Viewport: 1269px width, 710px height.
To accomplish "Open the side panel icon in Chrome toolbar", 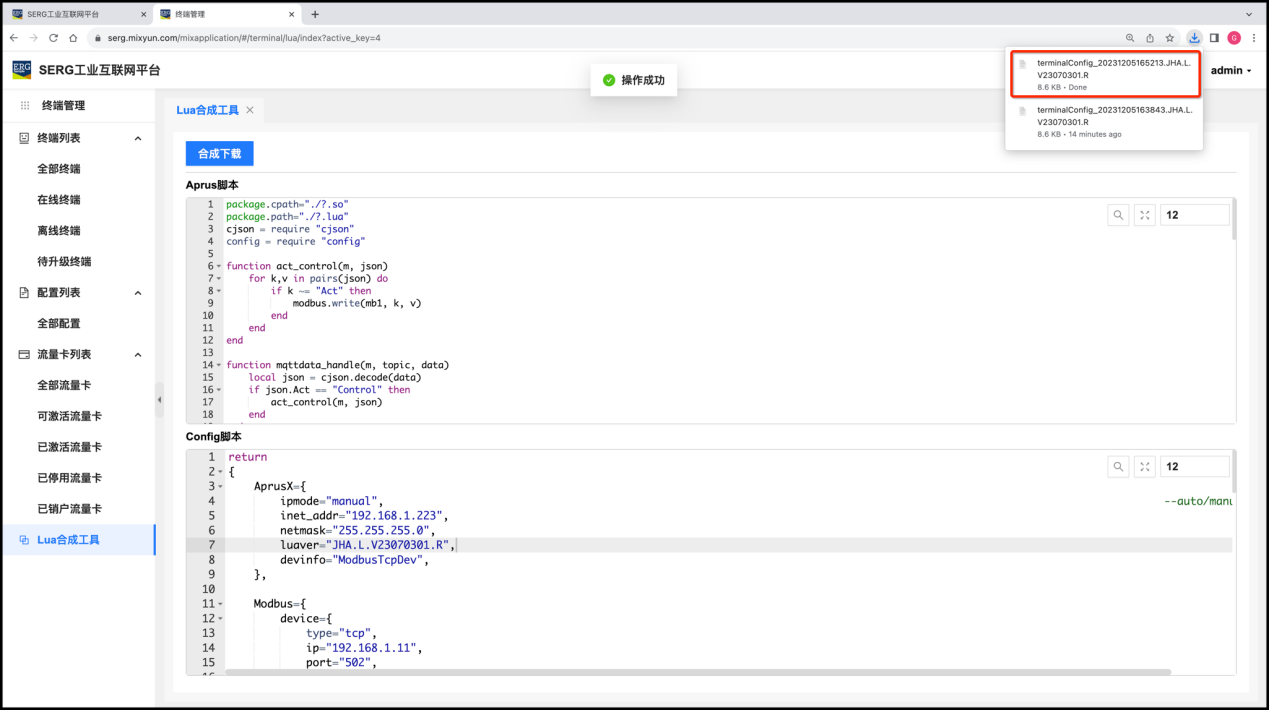I will point(1214,38).
